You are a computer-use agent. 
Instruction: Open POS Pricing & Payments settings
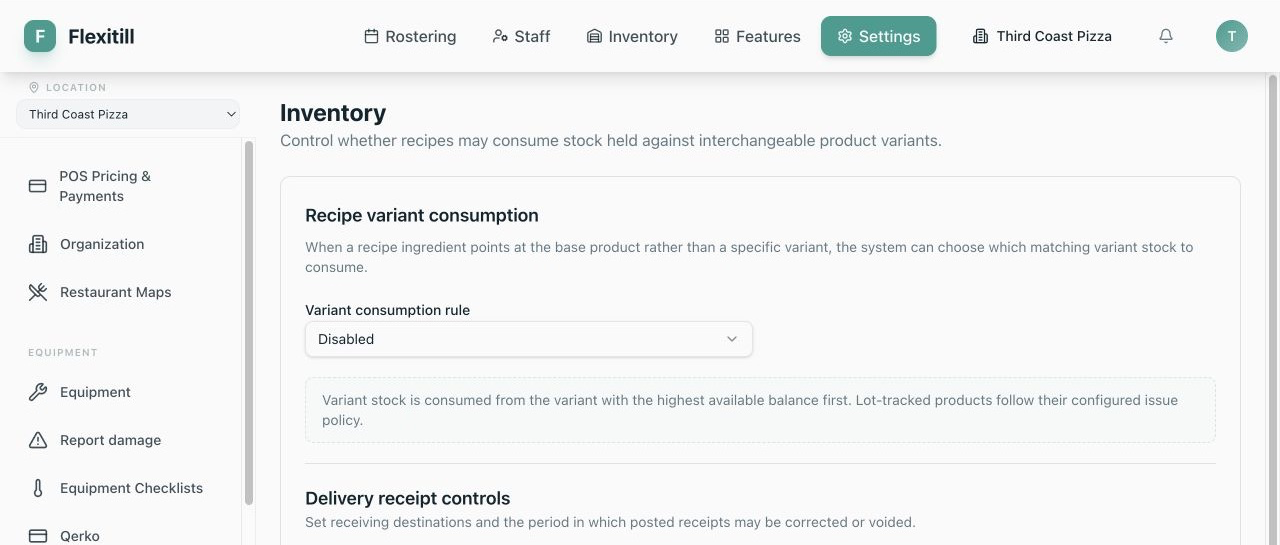[x=128, y=186]
